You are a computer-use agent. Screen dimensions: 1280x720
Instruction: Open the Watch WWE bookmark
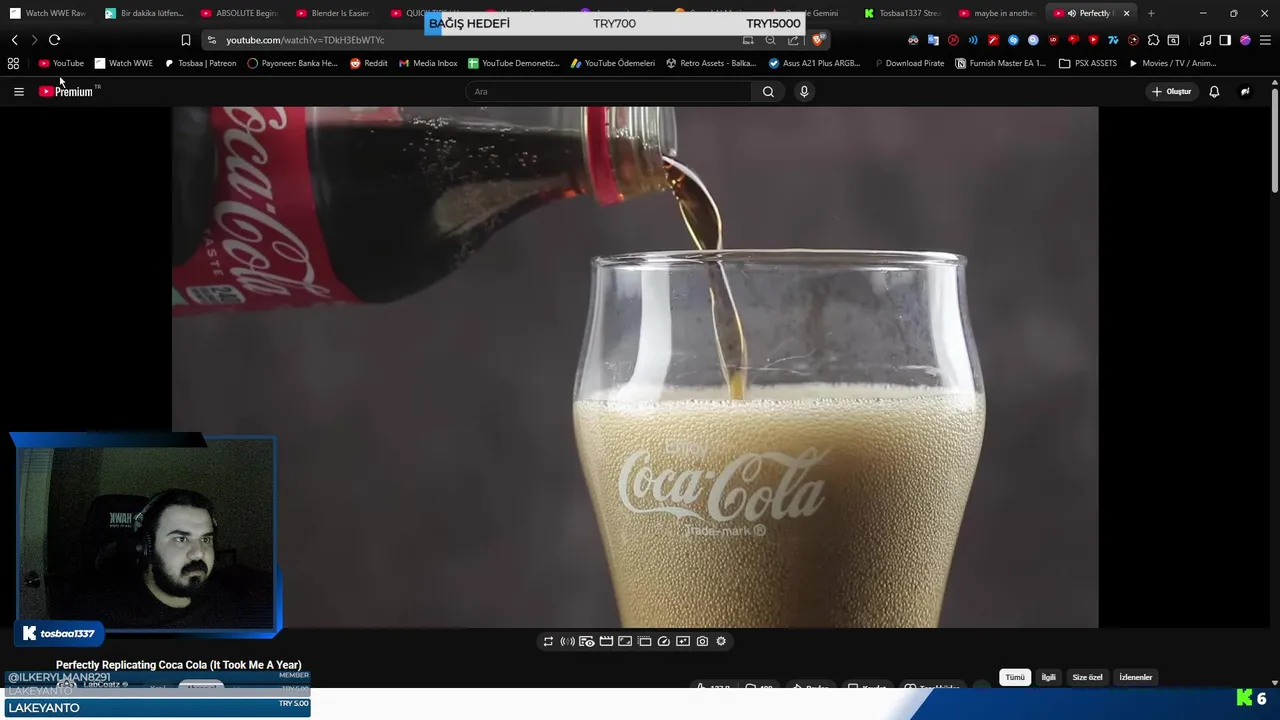pyautogui.click(x=124, y=63)
